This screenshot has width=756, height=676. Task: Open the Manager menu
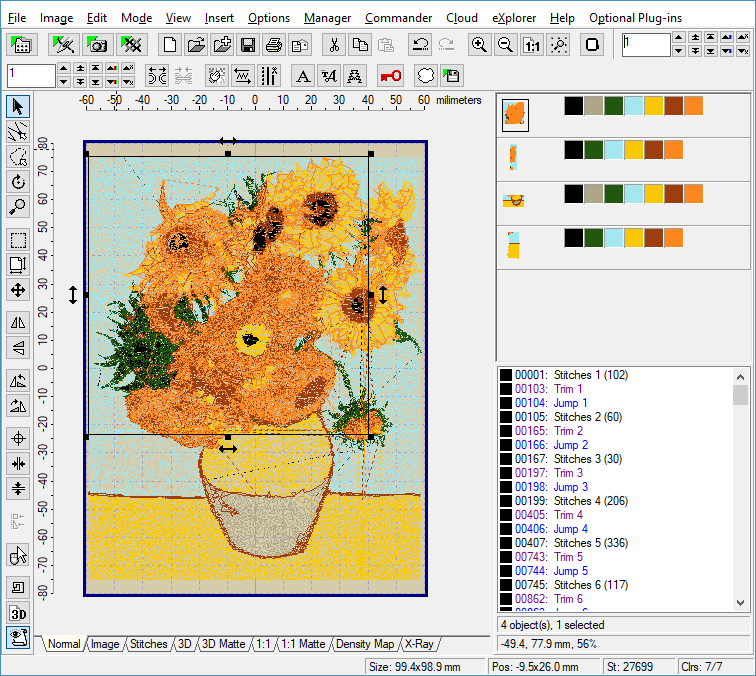point(327,18)
